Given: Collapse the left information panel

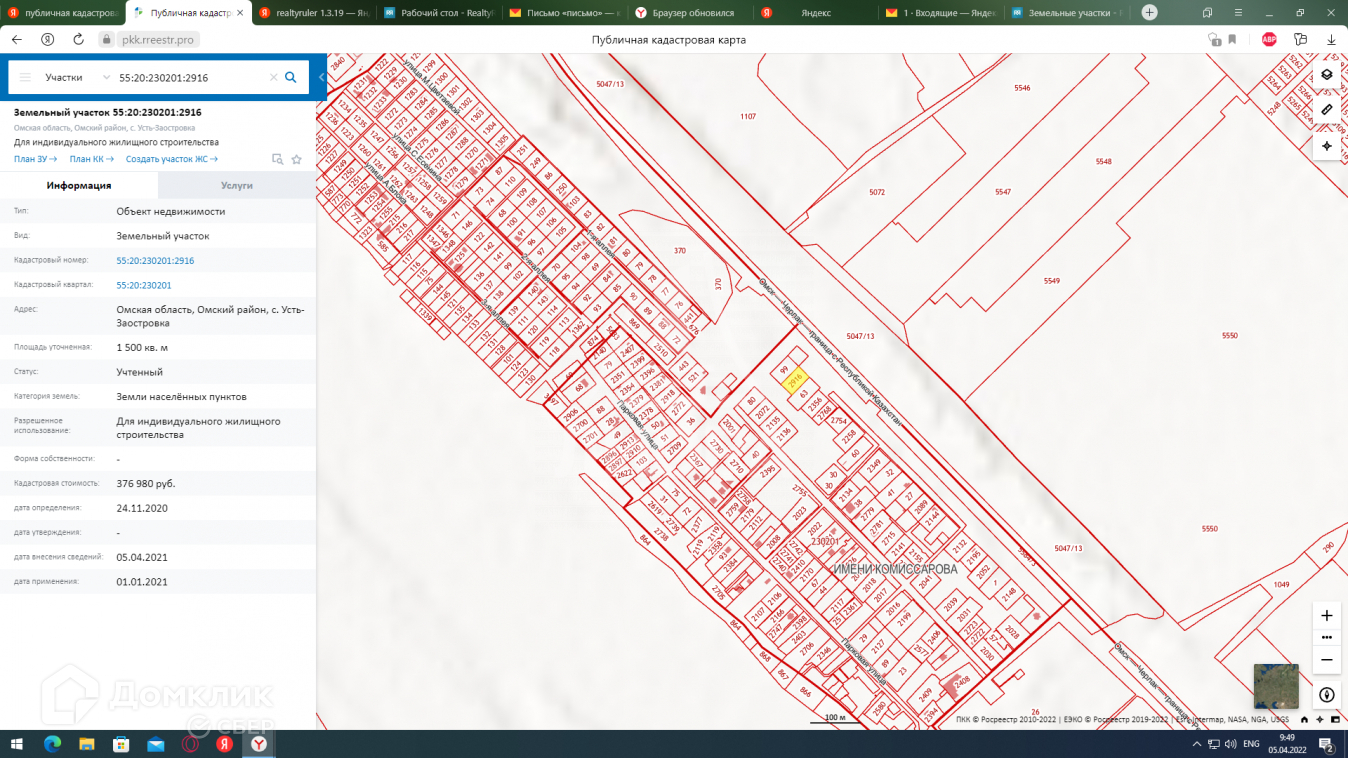Looking at the screenshot, I should pos(322,77).
